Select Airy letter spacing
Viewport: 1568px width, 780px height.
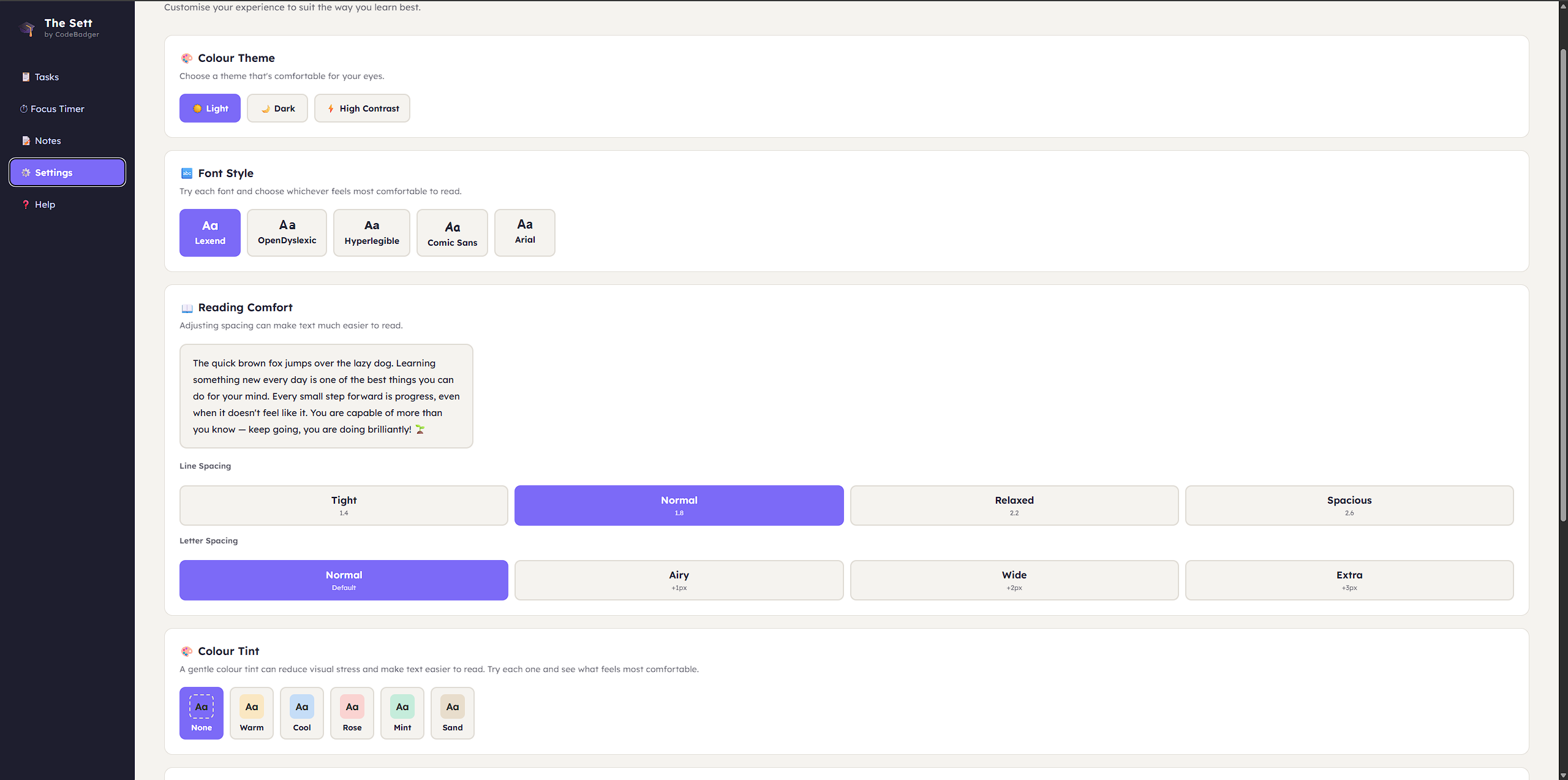click(679, 580)
